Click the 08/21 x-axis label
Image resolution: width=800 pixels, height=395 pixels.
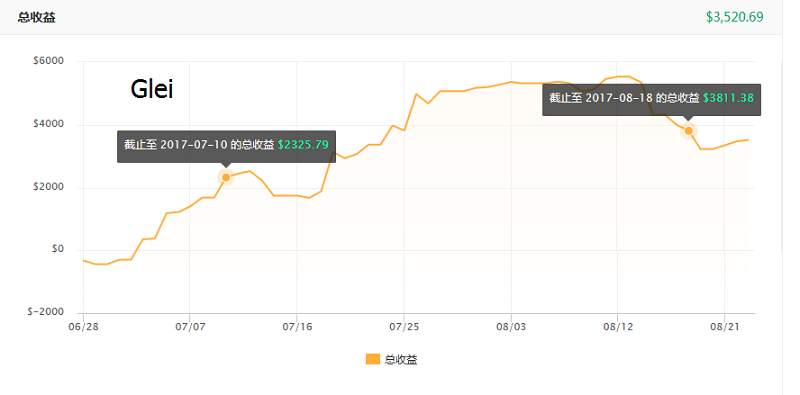tap(724, 326)
